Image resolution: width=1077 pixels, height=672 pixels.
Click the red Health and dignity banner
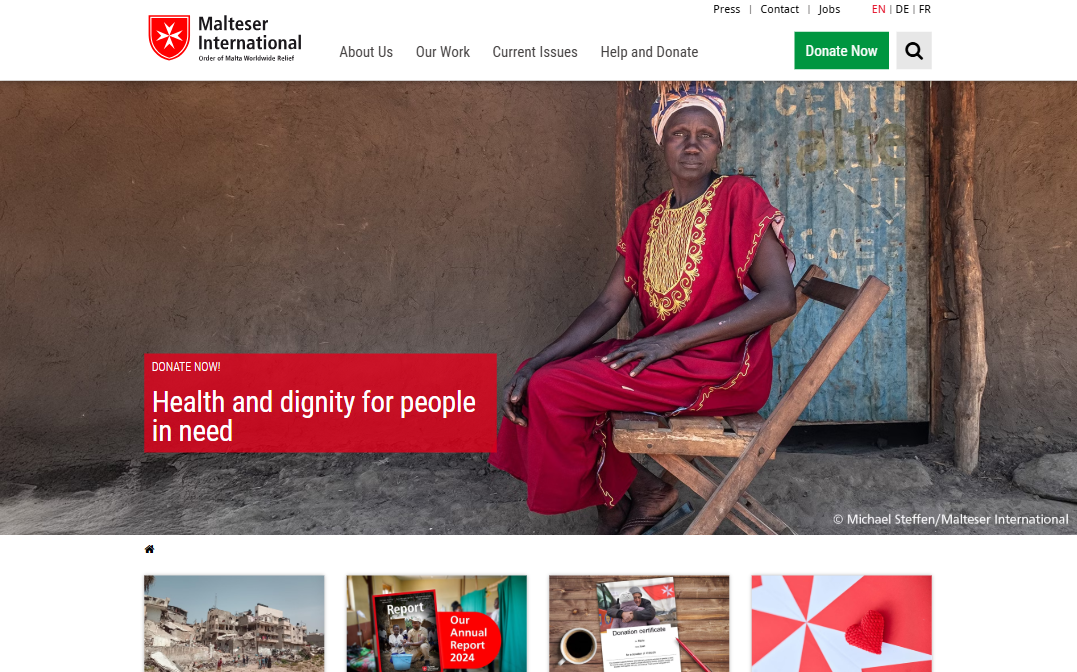pyautogui.click(x=320, y=403)
